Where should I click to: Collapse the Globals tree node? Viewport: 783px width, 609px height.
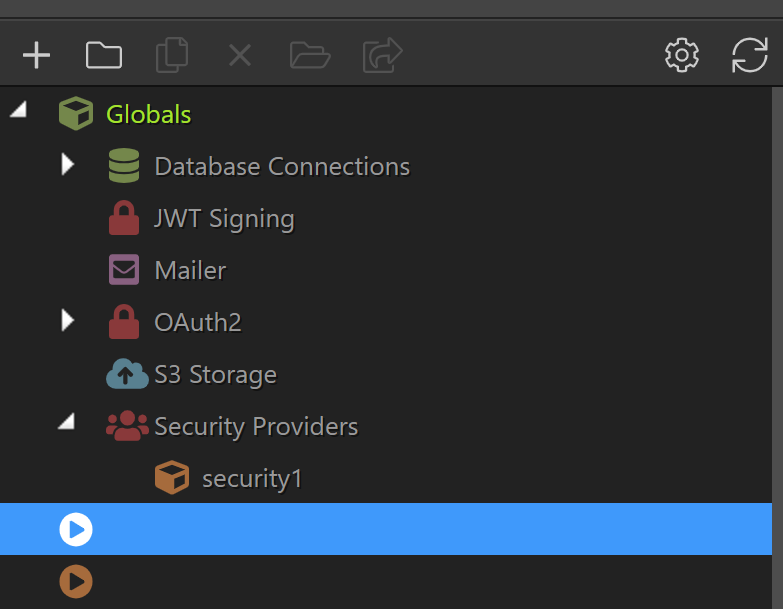pos(18,109)
